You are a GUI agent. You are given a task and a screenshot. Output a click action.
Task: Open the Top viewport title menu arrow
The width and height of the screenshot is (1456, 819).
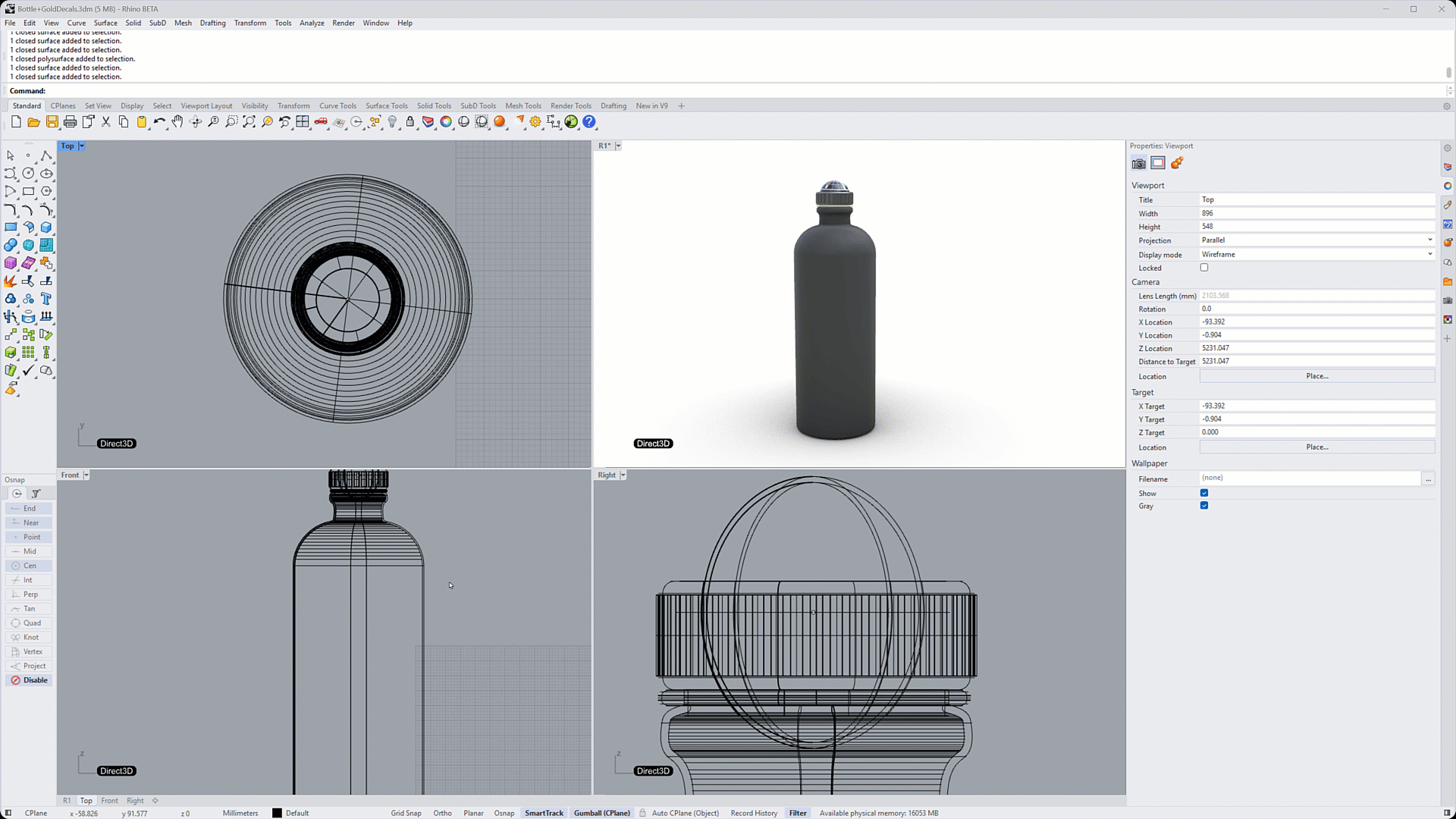click(x=82, y=146)
